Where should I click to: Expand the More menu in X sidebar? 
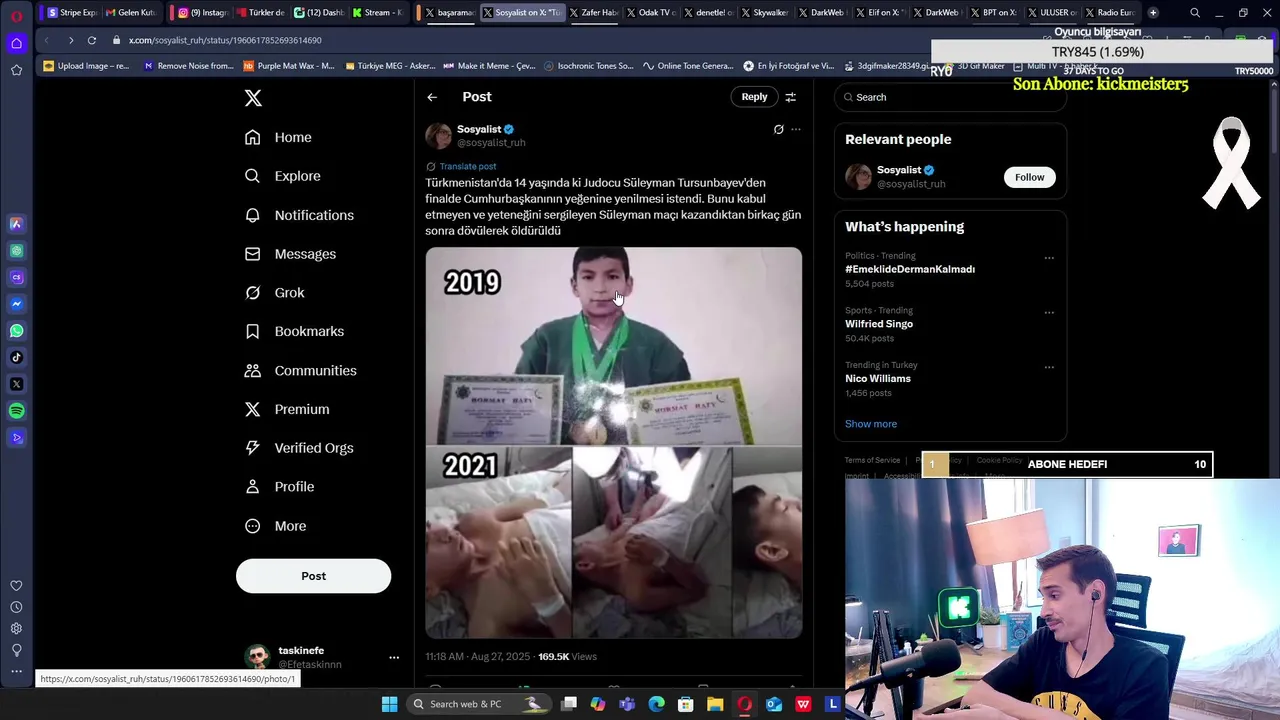pyautogui.click(x=276, y=526)
